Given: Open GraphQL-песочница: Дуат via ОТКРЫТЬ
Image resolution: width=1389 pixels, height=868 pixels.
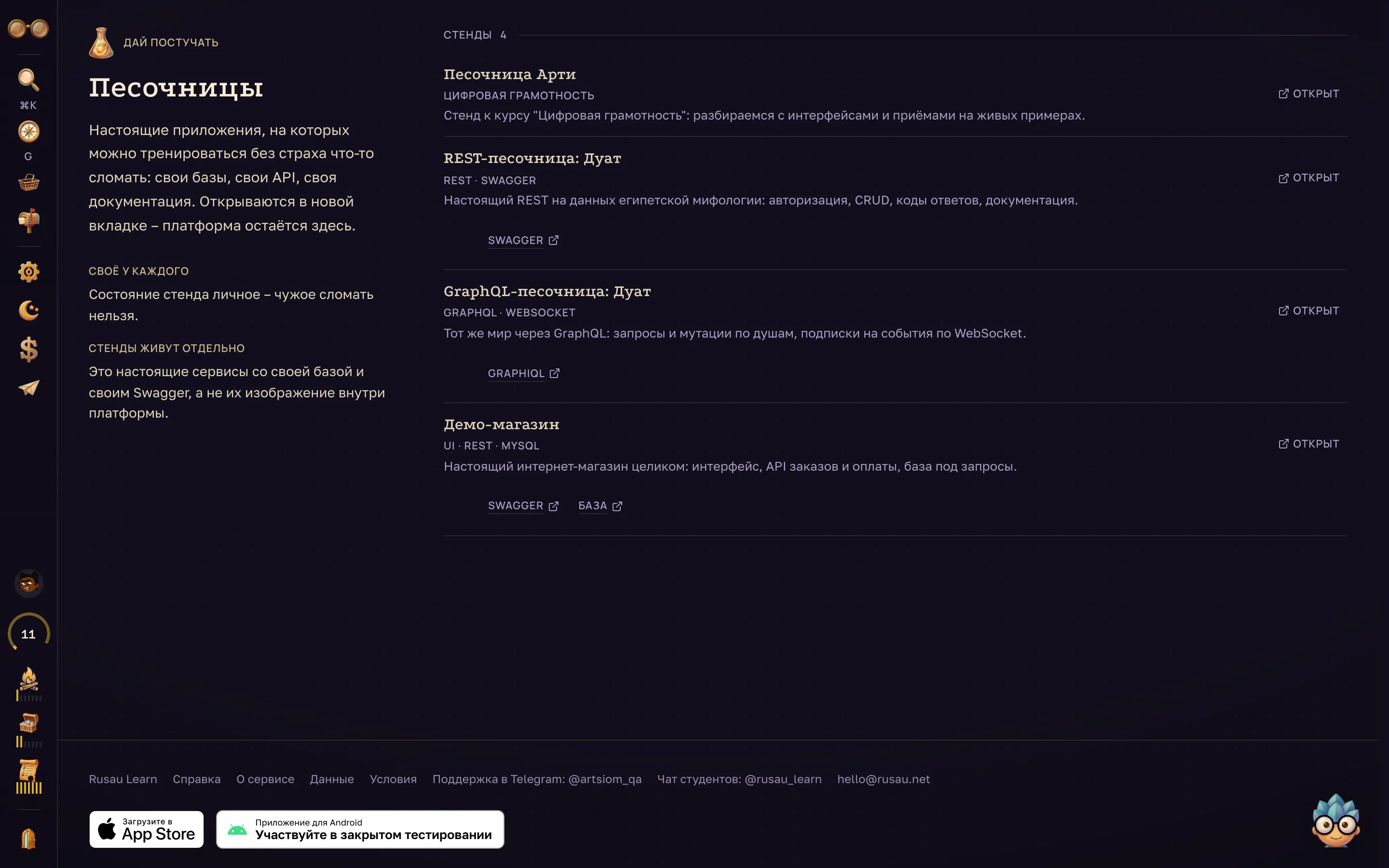Looking at the screenshot, I should click(1308, 311).
